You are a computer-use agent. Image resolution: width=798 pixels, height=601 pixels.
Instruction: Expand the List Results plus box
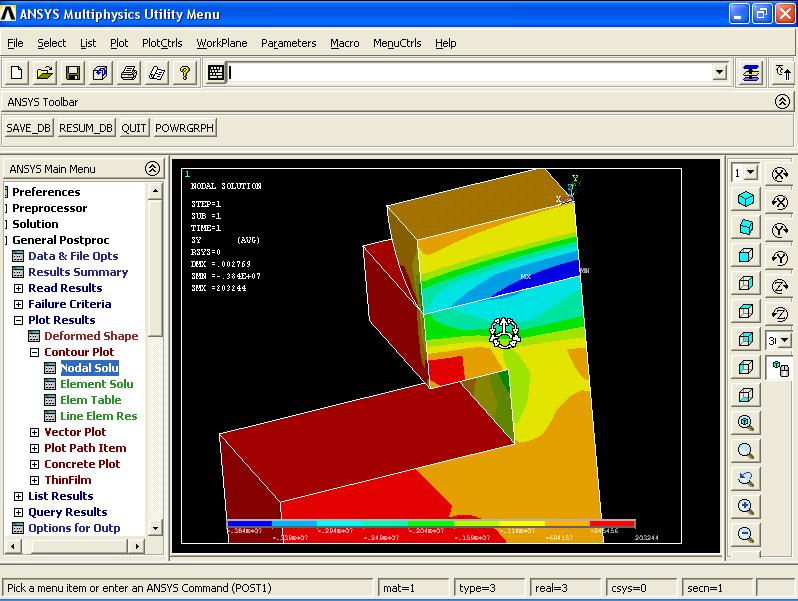click(18, 497)
